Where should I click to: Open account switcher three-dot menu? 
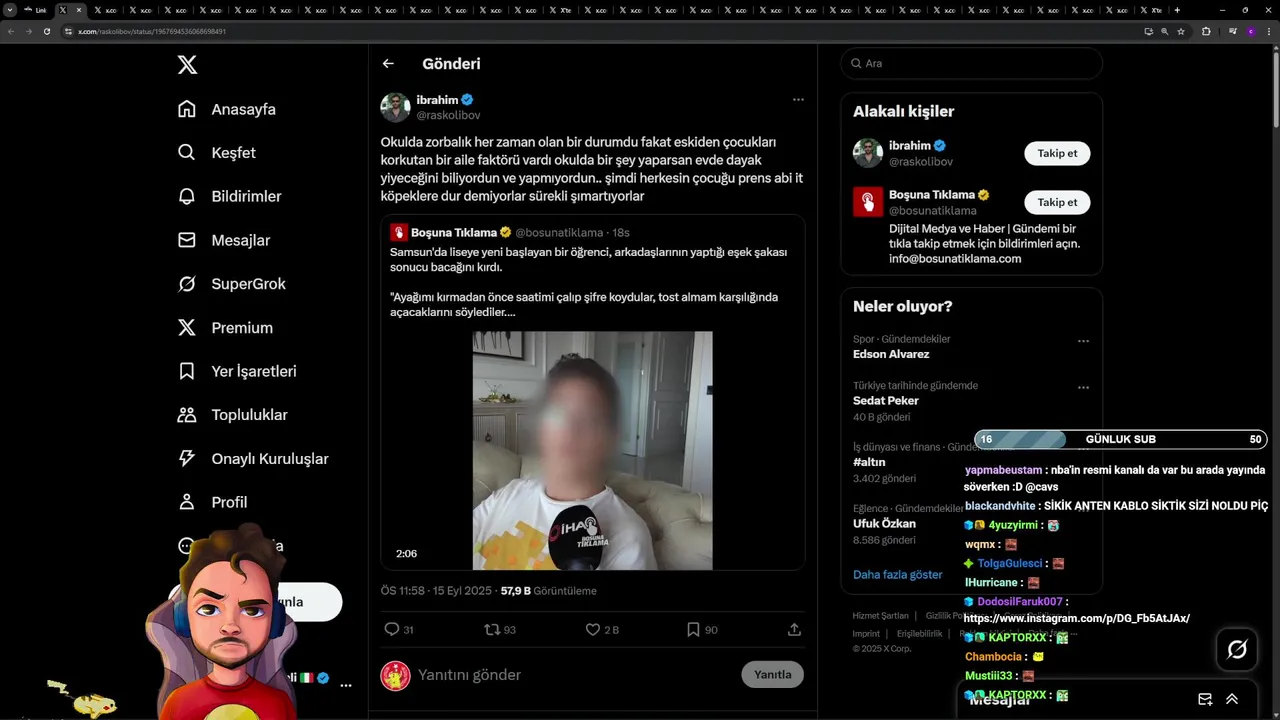[346, 685]
